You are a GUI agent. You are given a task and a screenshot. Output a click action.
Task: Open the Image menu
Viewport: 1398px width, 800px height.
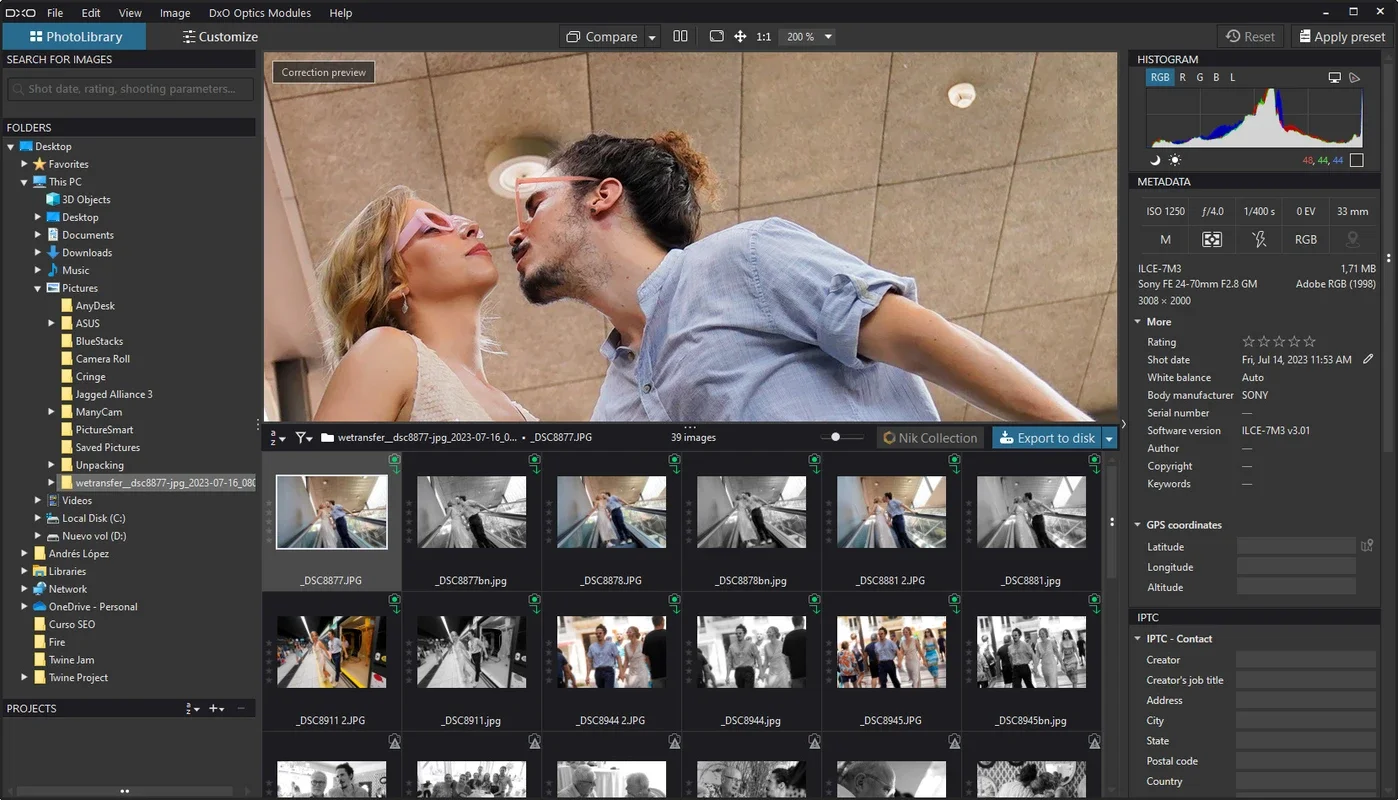[x=175, y=13]
